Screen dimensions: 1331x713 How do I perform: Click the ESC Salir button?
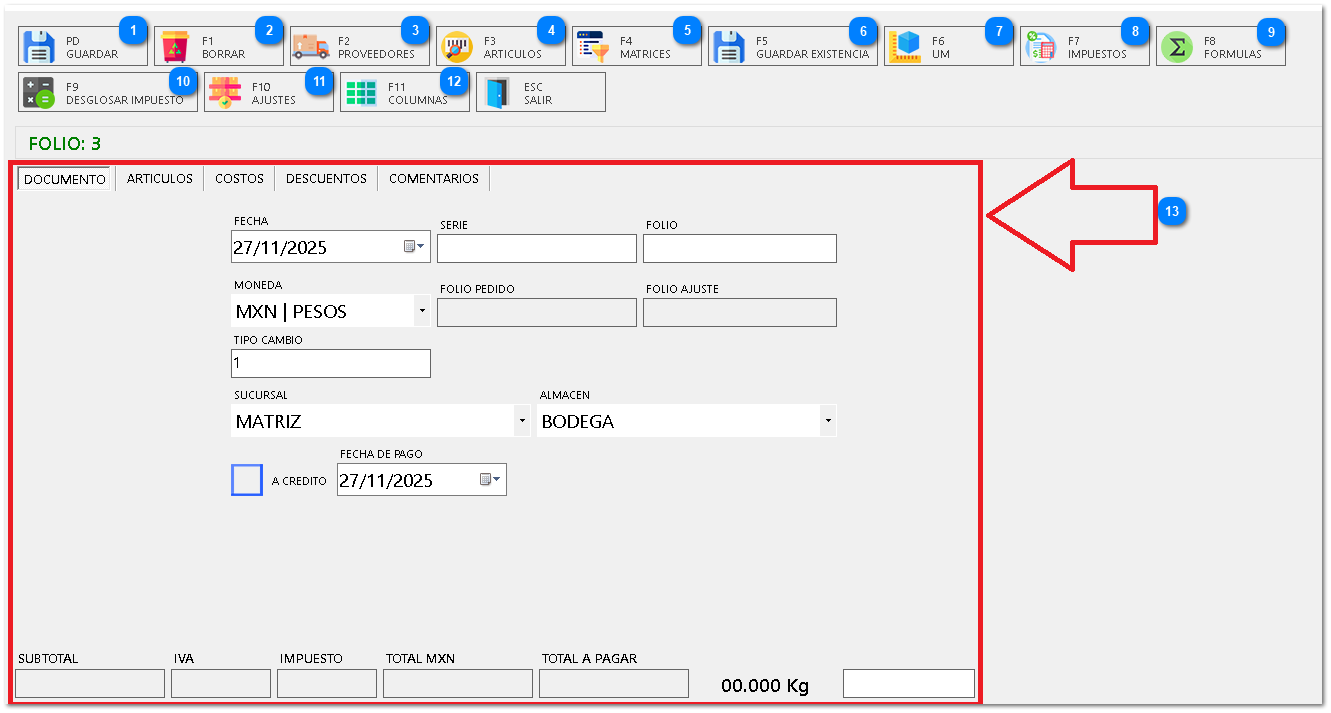[541, 93]
